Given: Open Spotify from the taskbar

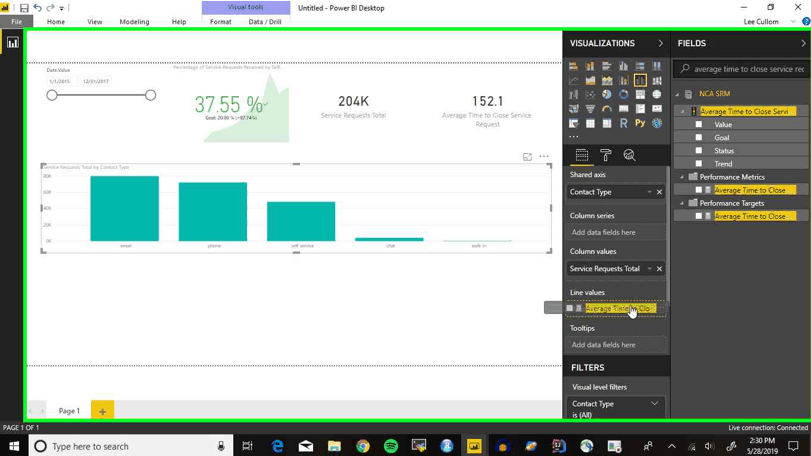Looking at the screenshot, I should (x=391, y=446).
